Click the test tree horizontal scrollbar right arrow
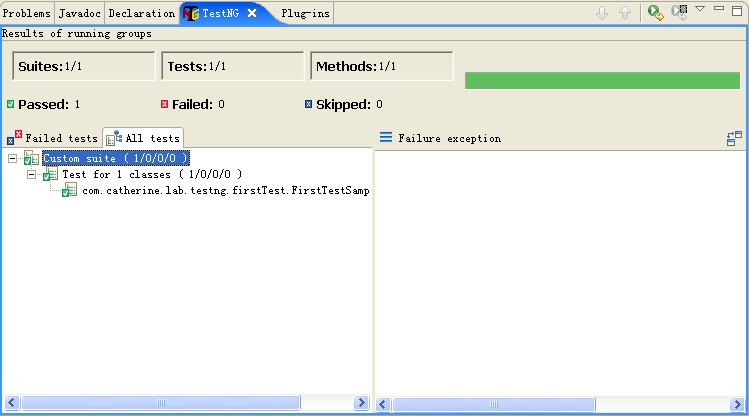Image resolution: width=749 pixels, height=416 pixels. click(361, 403)
